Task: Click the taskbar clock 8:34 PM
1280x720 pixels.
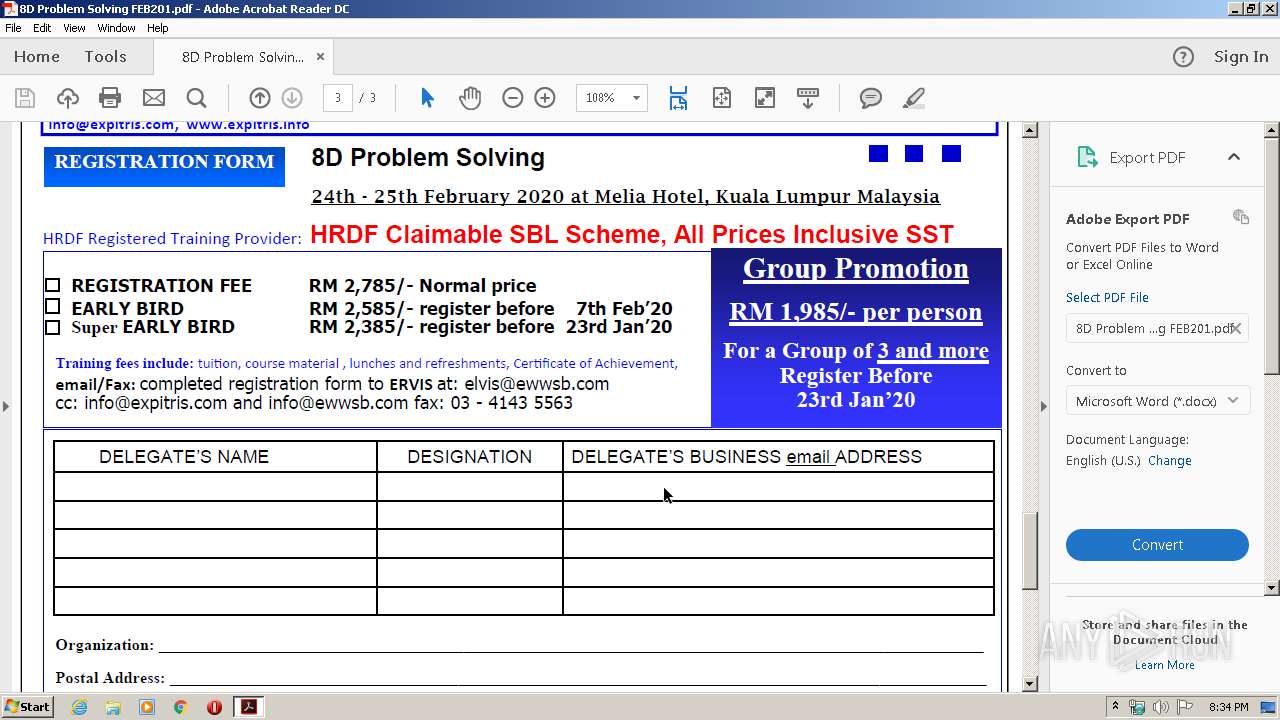Action: [x=1229, y=707]
